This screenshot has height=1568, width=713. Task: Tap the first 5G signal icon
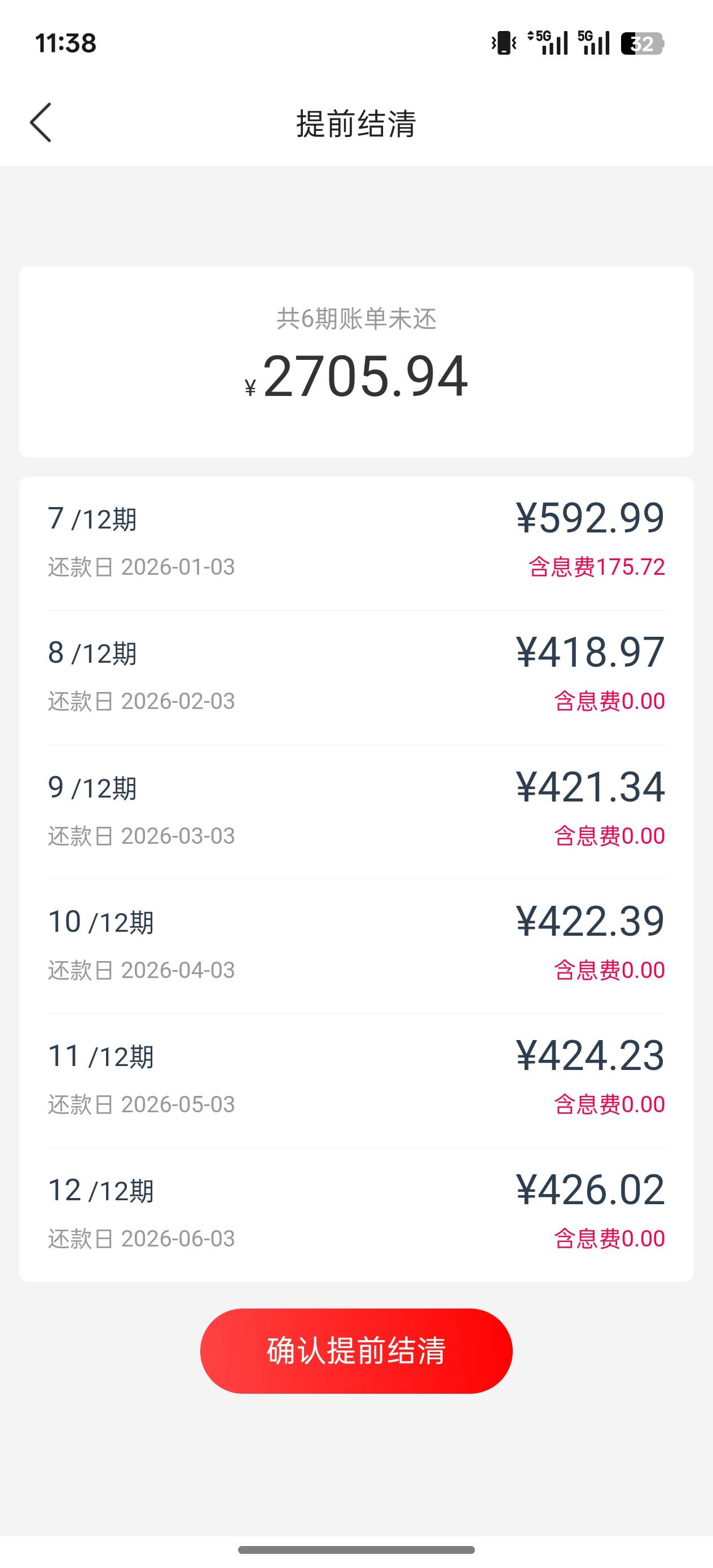(547, 43)
